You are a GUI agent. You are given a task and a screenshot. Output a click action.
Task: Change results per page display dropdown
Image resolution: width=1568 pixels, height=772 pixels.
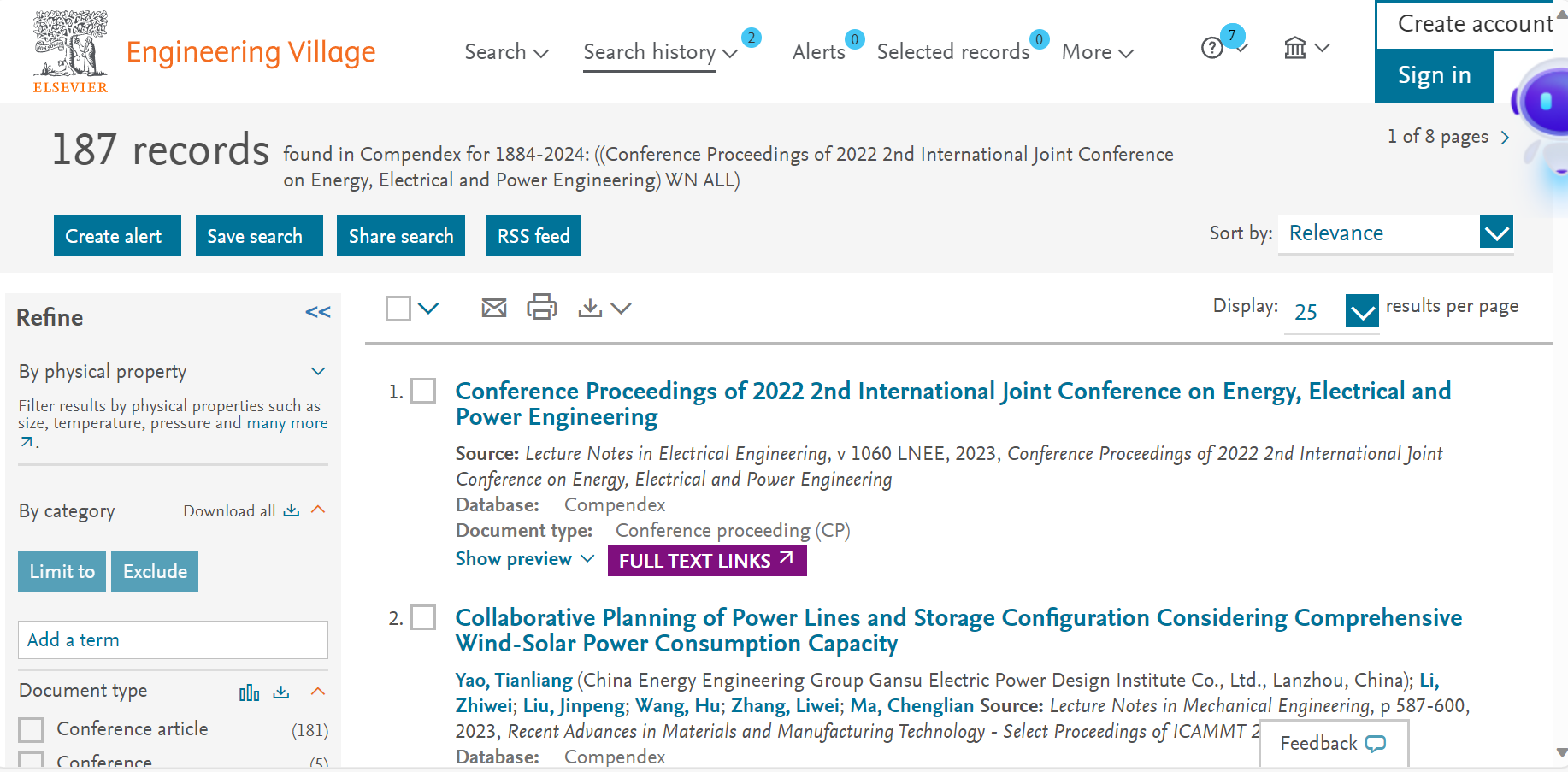point(1361,311)
